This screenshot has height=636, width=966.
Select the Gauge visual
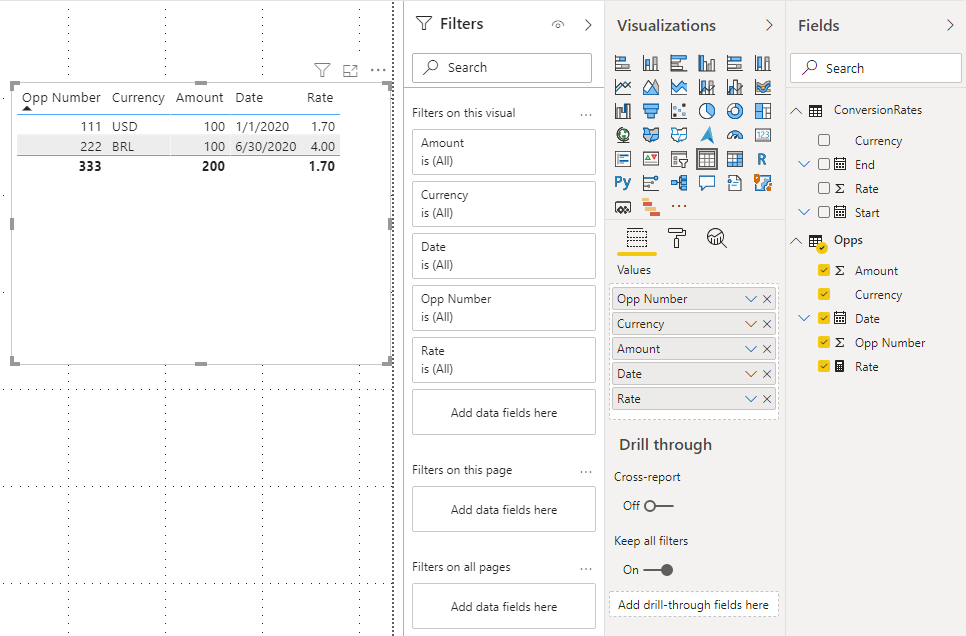tap(734, 135)
